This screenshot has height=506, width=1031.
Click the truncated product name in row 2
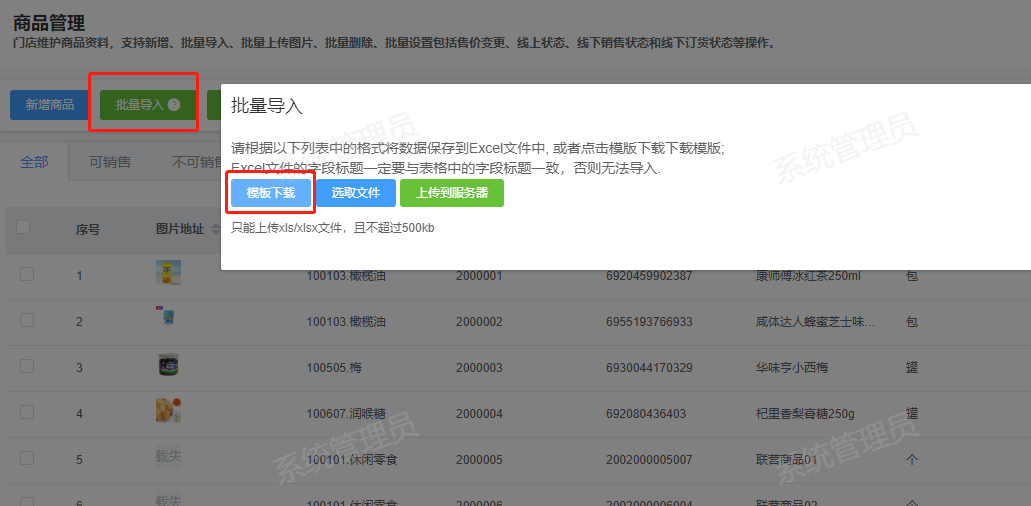tap(816, 322)
